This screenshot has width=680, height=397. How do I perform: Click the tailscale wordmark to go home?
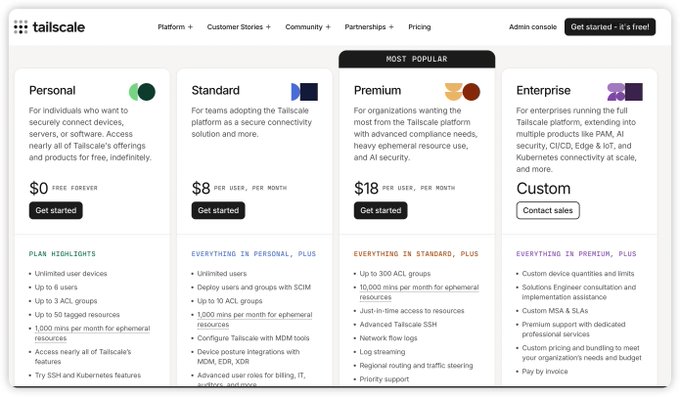pos(59,27)
